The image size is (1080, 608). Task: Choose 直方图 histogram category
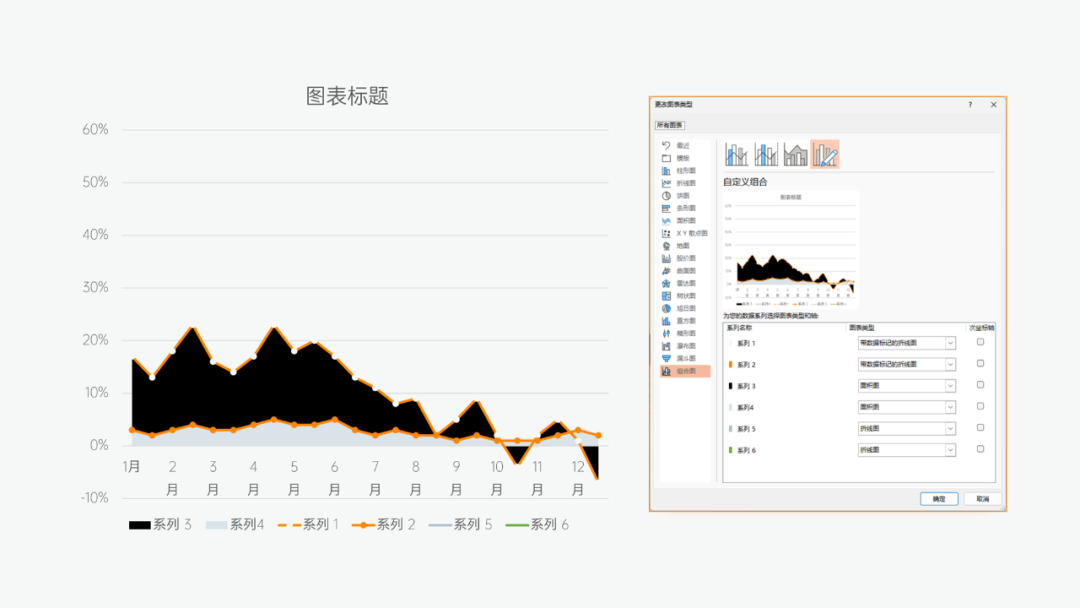click(684, 321)
